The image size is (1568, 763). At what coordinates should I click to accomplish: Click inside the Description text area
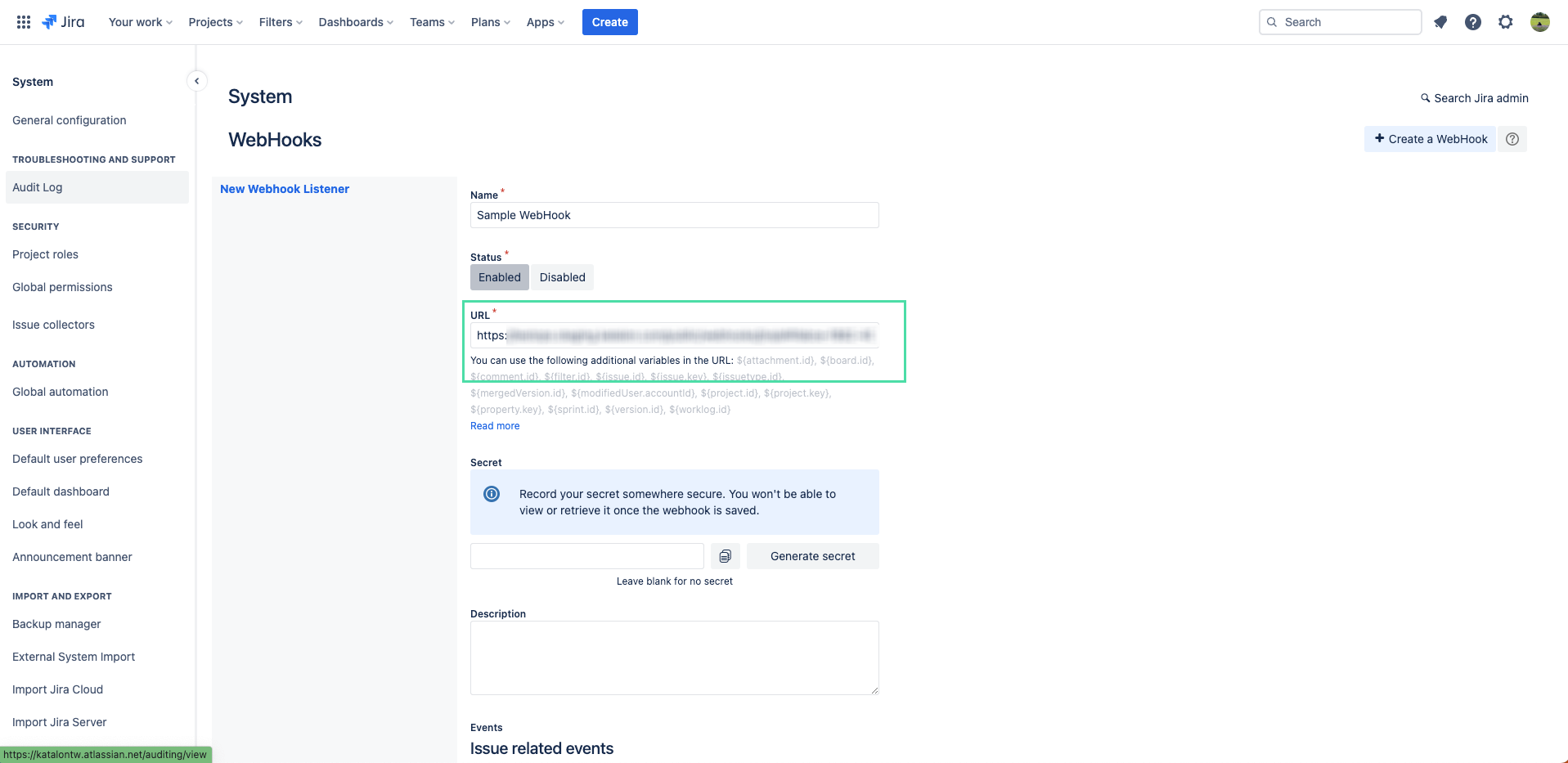pyautogui.click(x=674, y=658)
